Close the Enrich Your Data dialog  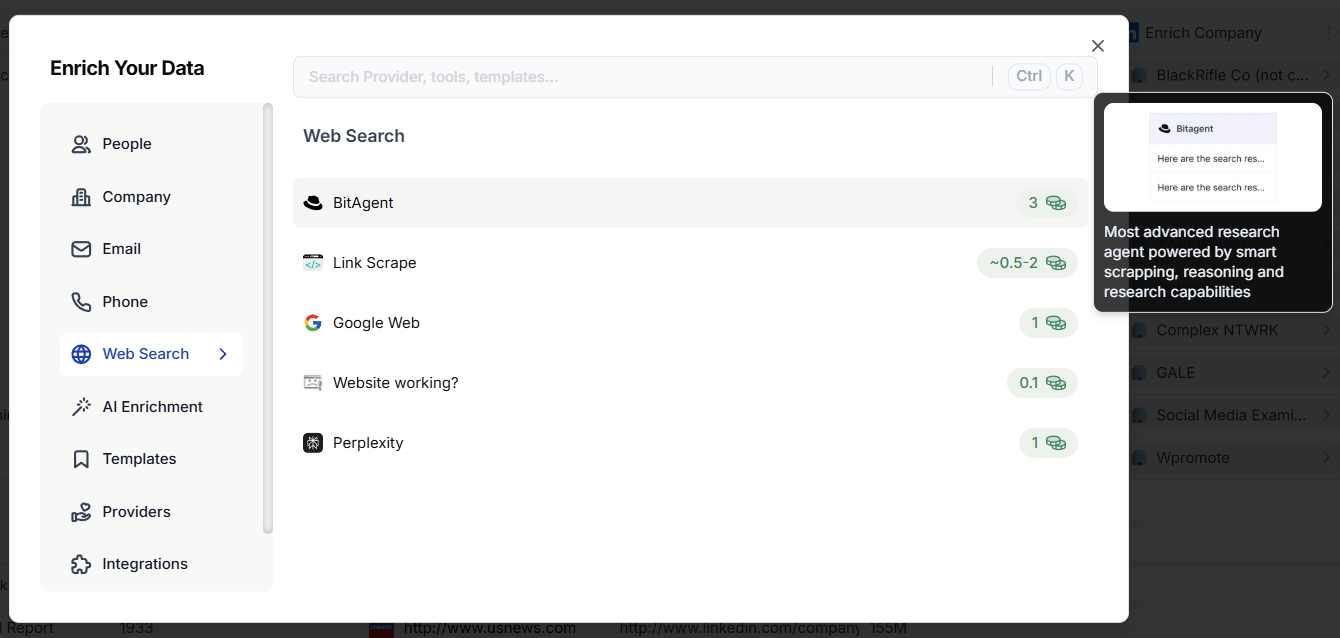(1098, 46)
